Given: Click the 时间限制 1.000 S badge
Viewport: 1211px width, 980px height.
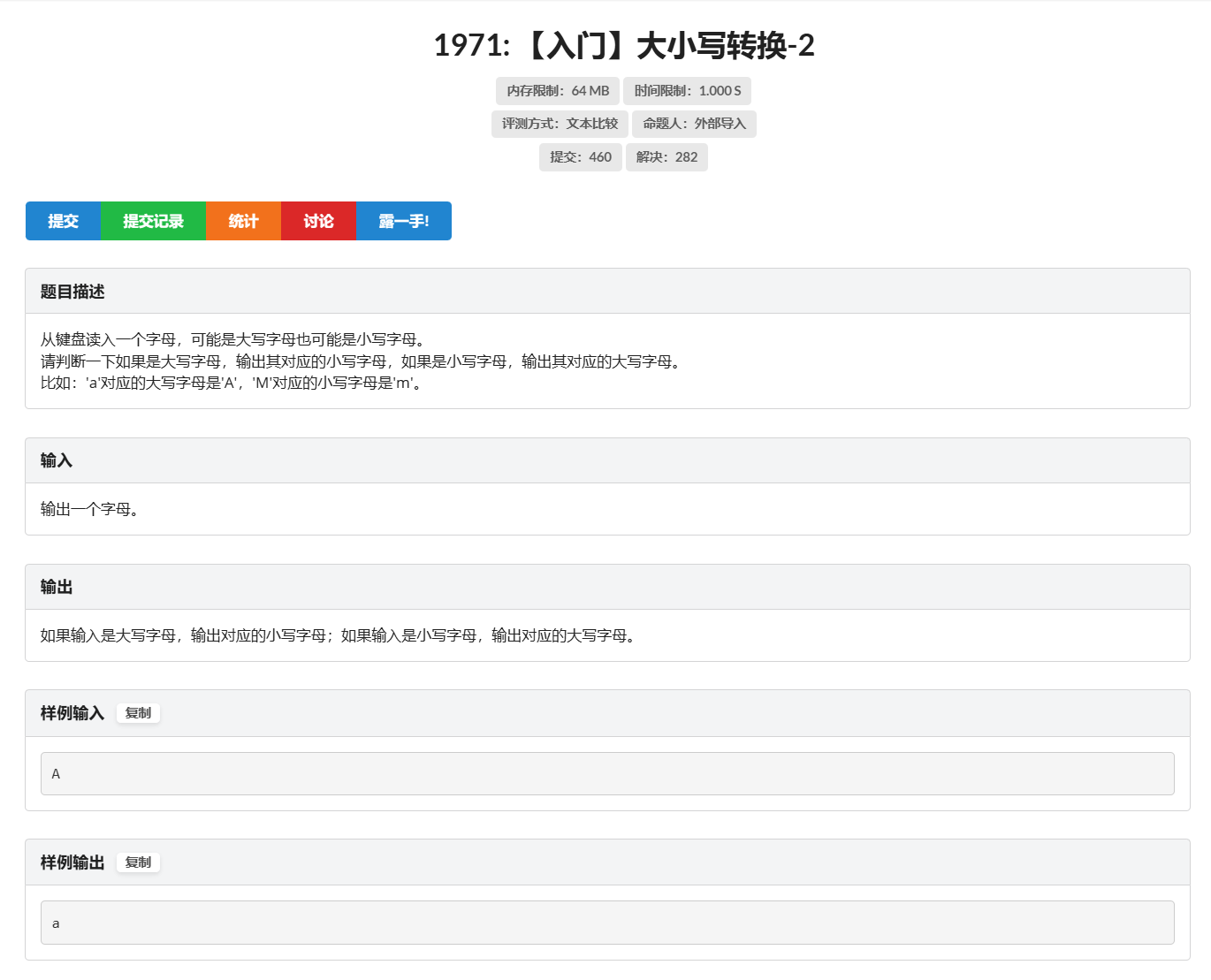Looking at the screenshot, I should click(x=687, y=90).
